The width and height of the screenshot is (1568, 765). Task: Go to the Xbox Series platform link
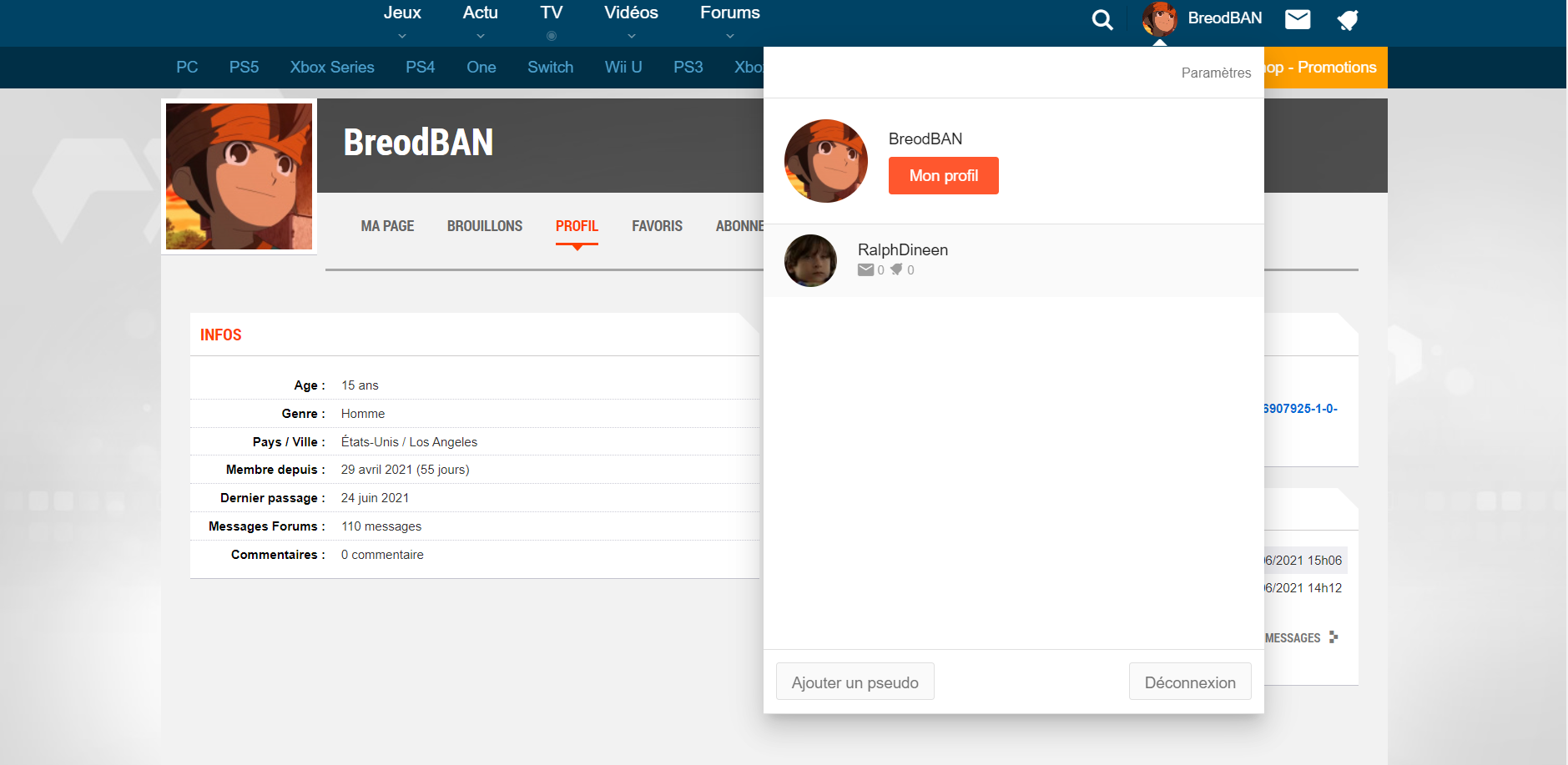332,68
